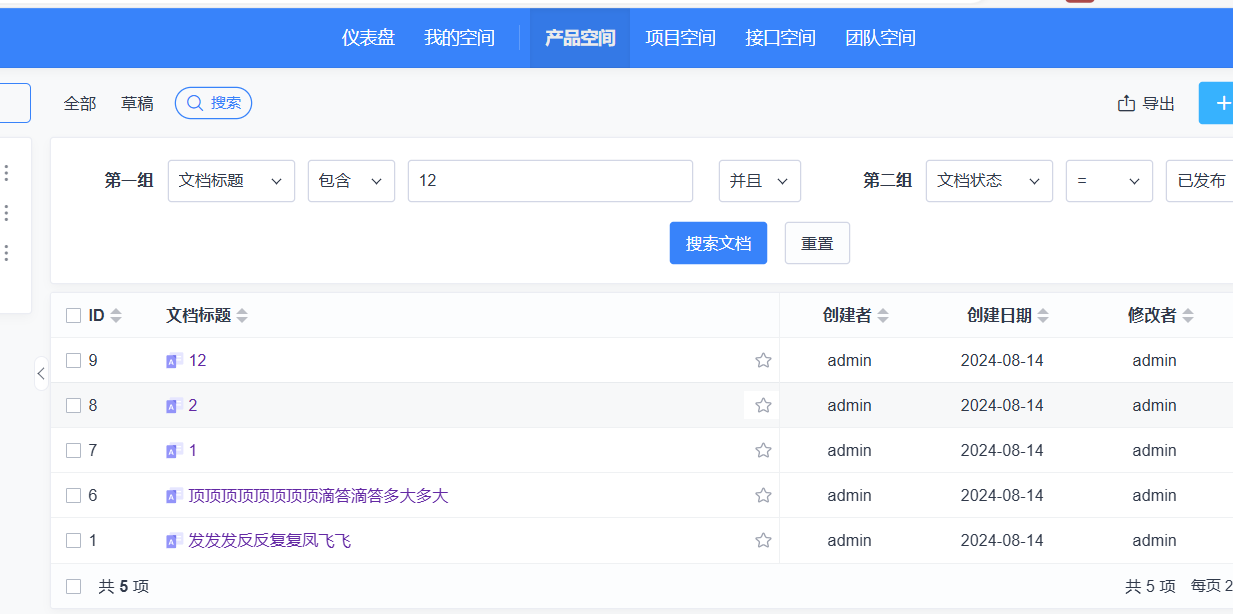Click star icon for document ID 6
This screenshot has width=1233, height=614.
click(x=763, y=495)
